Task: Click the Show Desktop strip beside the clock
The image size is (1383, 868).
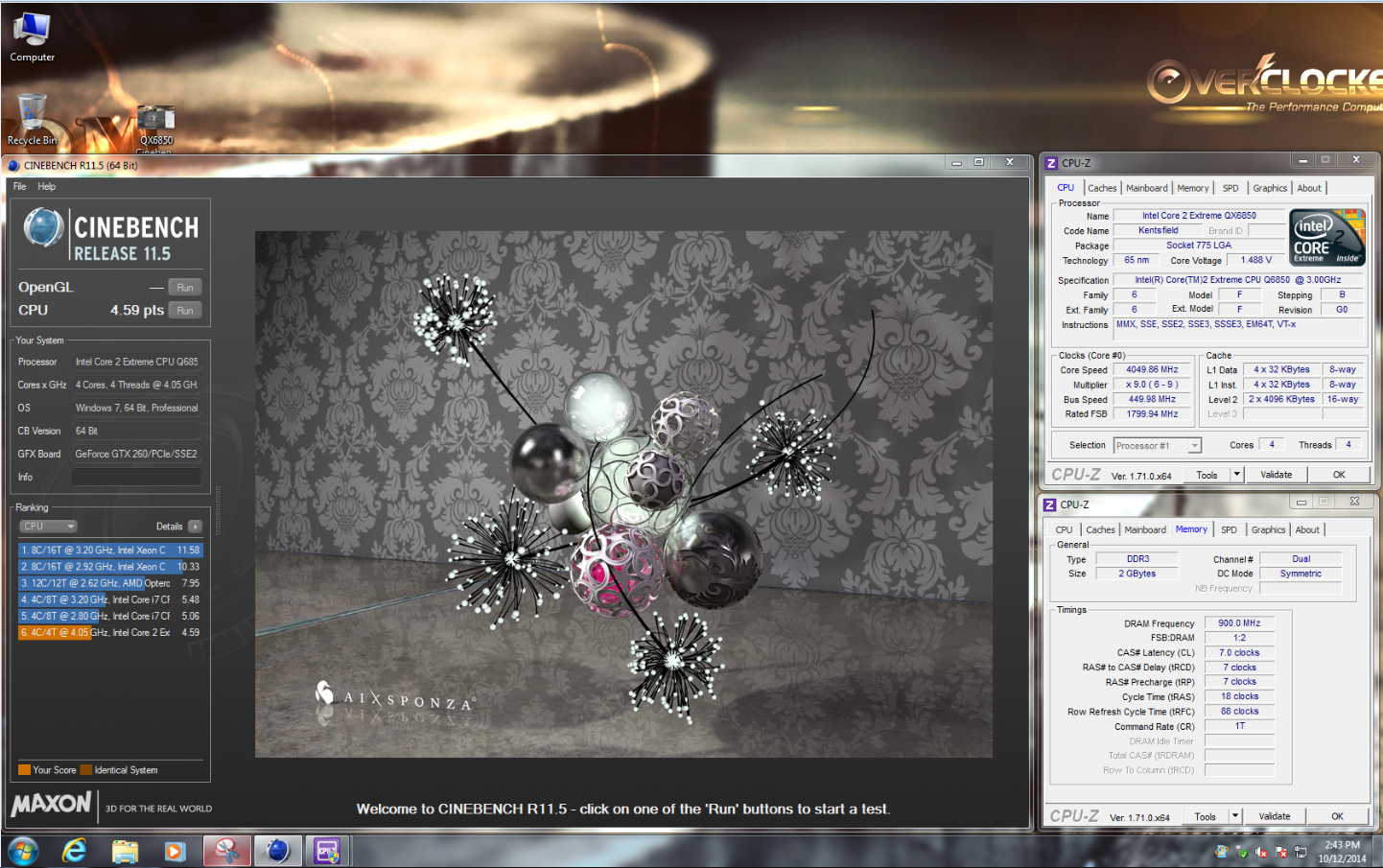Action: (x=1377, y=852)
